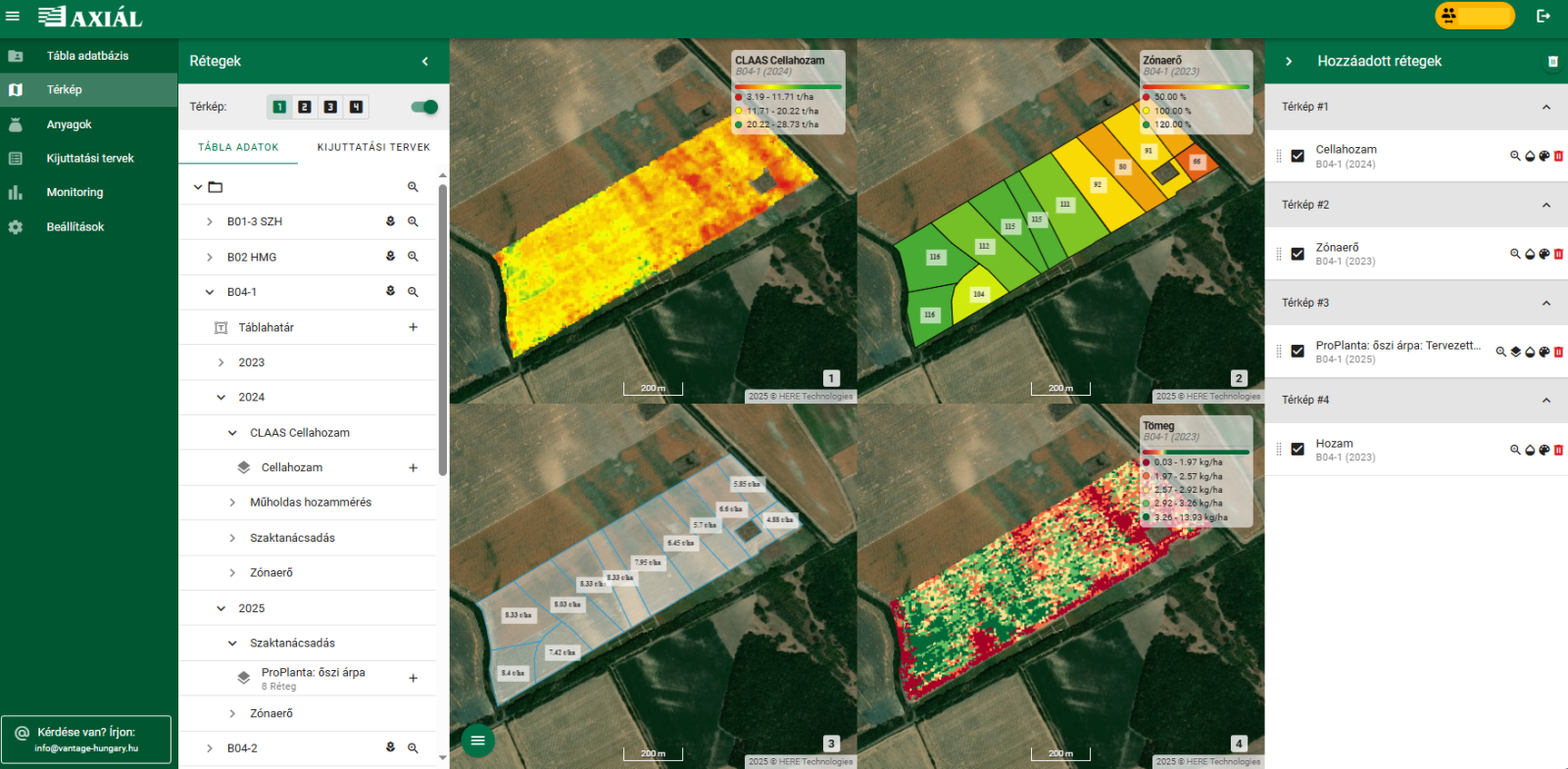
Task: Uncheck the Hozam layer checkbox
Action: [x=1298, y=449]
